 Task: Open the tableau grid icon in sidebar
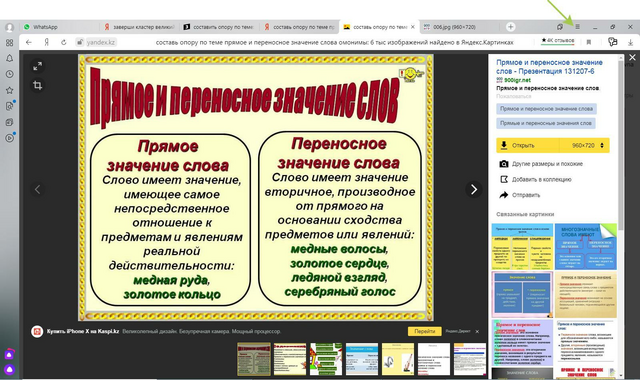9,43
